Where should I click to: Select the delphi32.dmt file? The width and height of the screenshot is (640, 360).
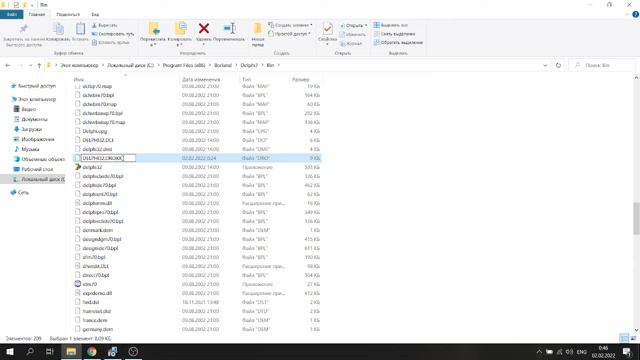point(97,149)
